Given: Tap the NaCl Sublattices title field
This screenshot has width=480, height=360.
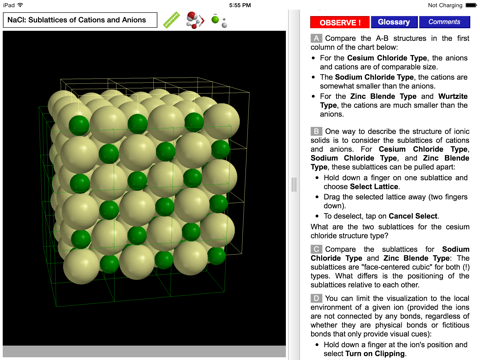Looking at the screenshot, I should [80, 20].
